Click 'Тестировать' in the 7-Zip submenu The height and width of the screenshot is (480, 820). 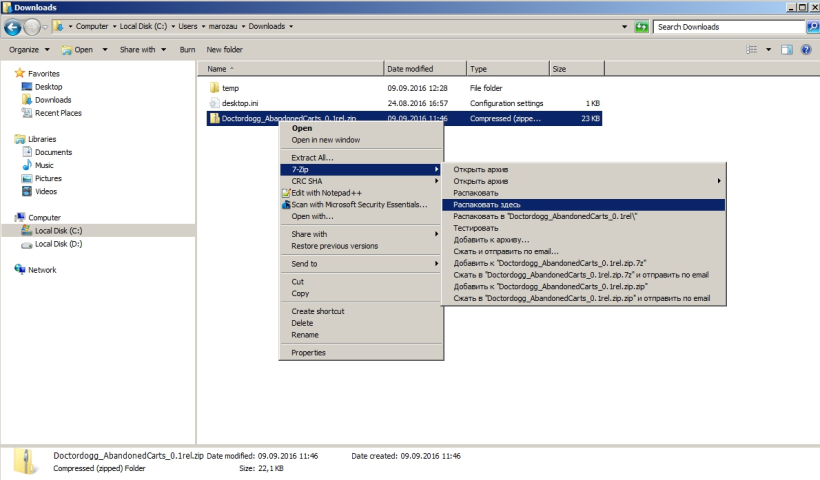click(476, 228)
